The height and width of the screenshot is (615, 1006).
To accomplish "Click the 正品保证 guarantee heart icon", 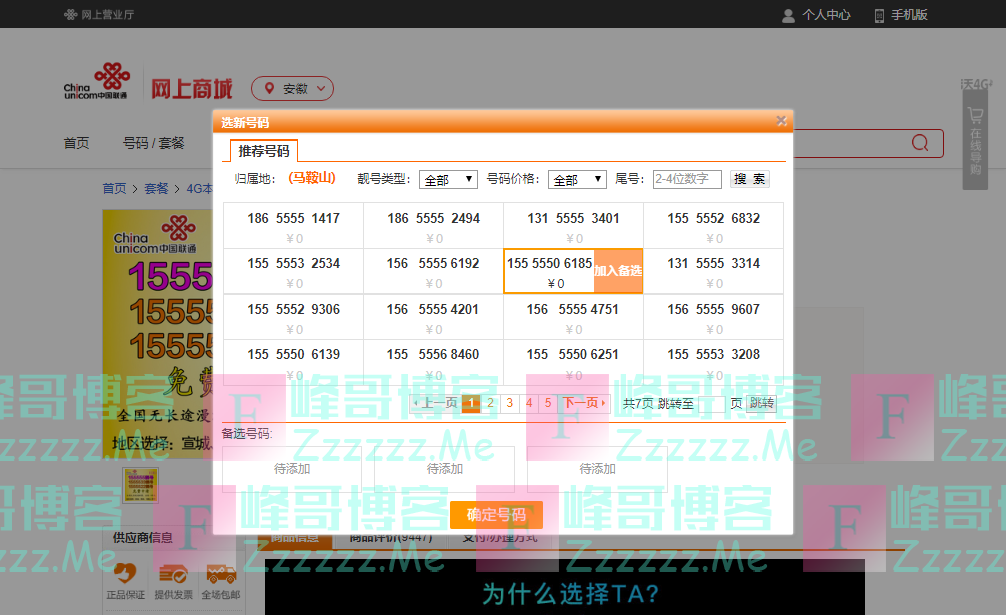I will coord(124,575).
